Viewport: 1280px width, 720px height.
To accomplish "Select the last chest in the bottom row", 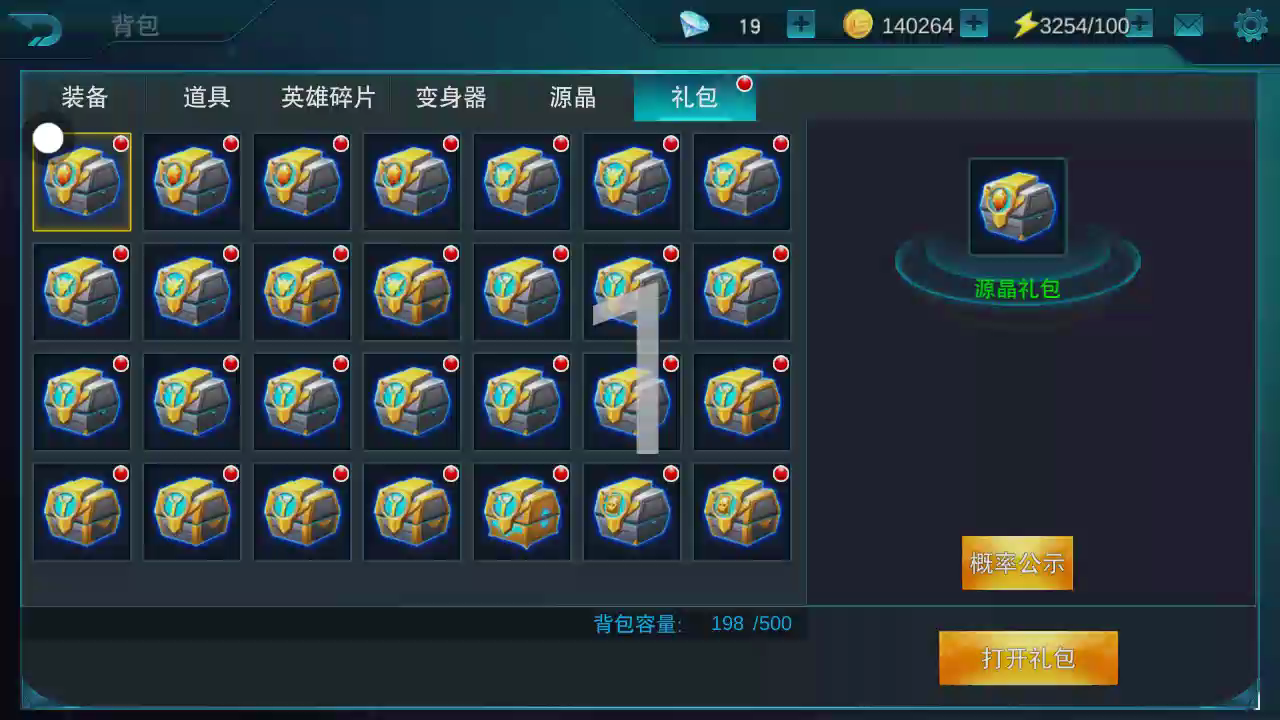I will [x=742, y=512].
